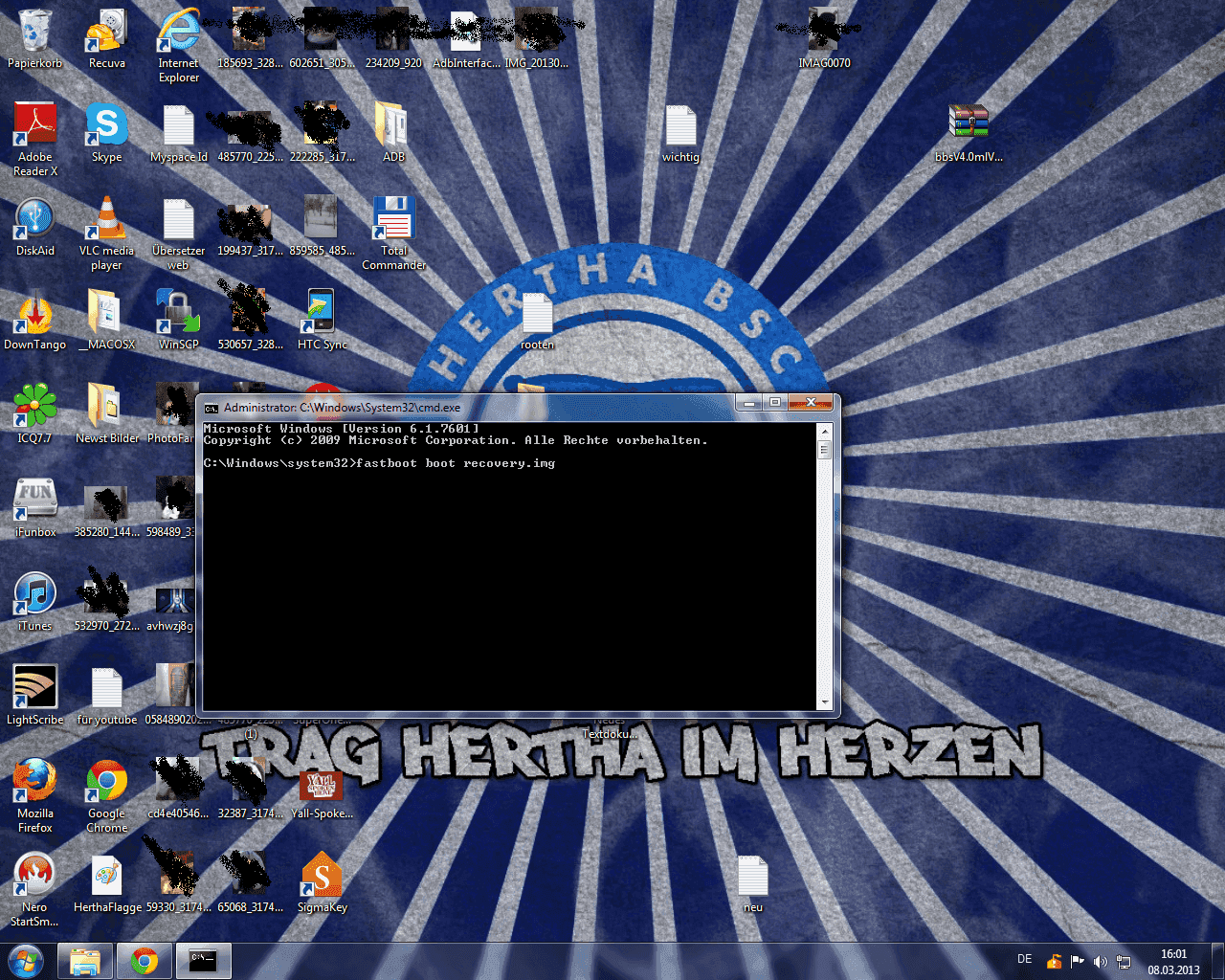Open Adobe Reader X shortcut
Image resolution: width=1225 pixels, height=980 pixels.
pyautogui.click(x=35, y=140)
